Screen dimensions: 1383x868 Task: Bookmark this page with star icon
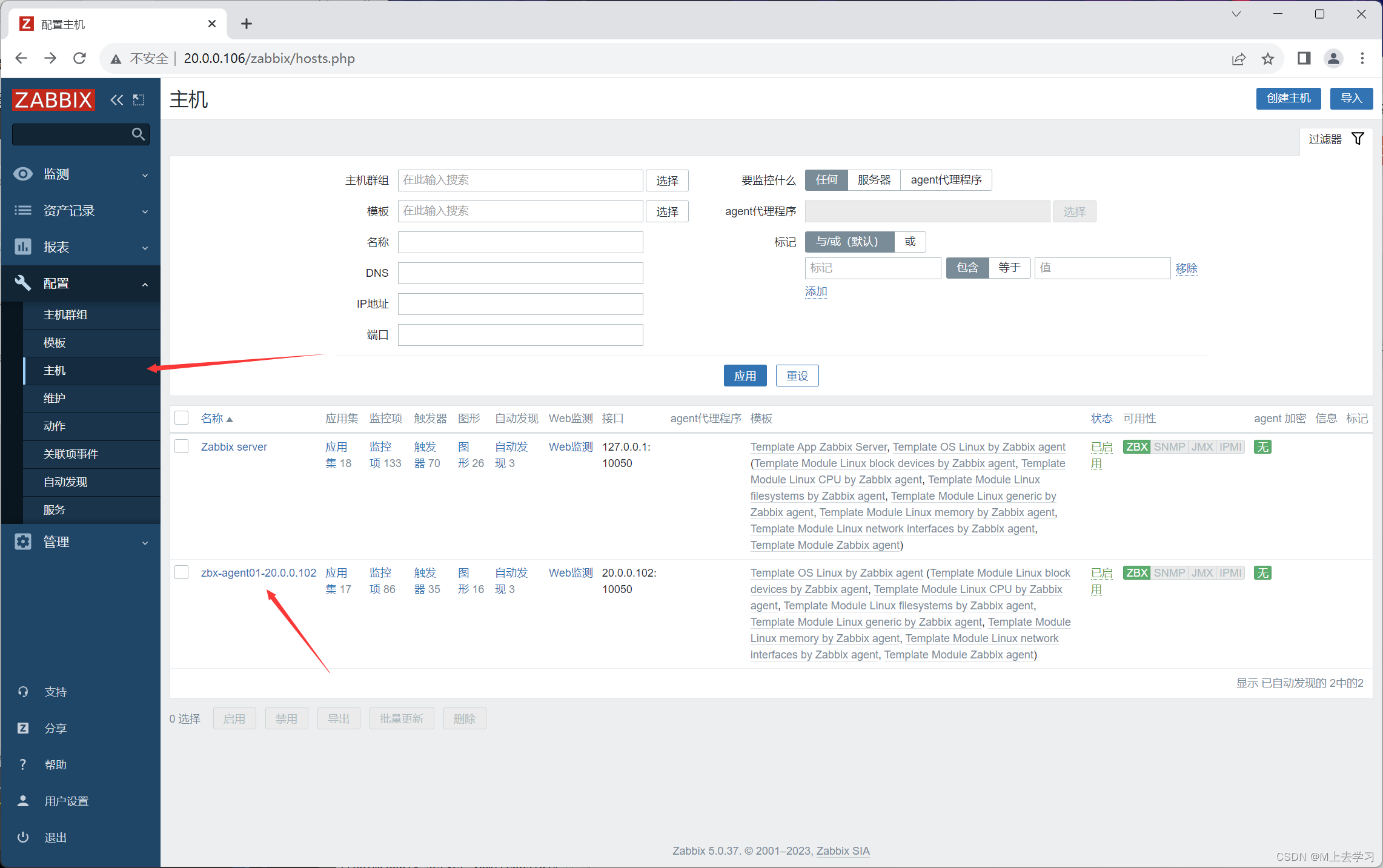point(1267,59)
